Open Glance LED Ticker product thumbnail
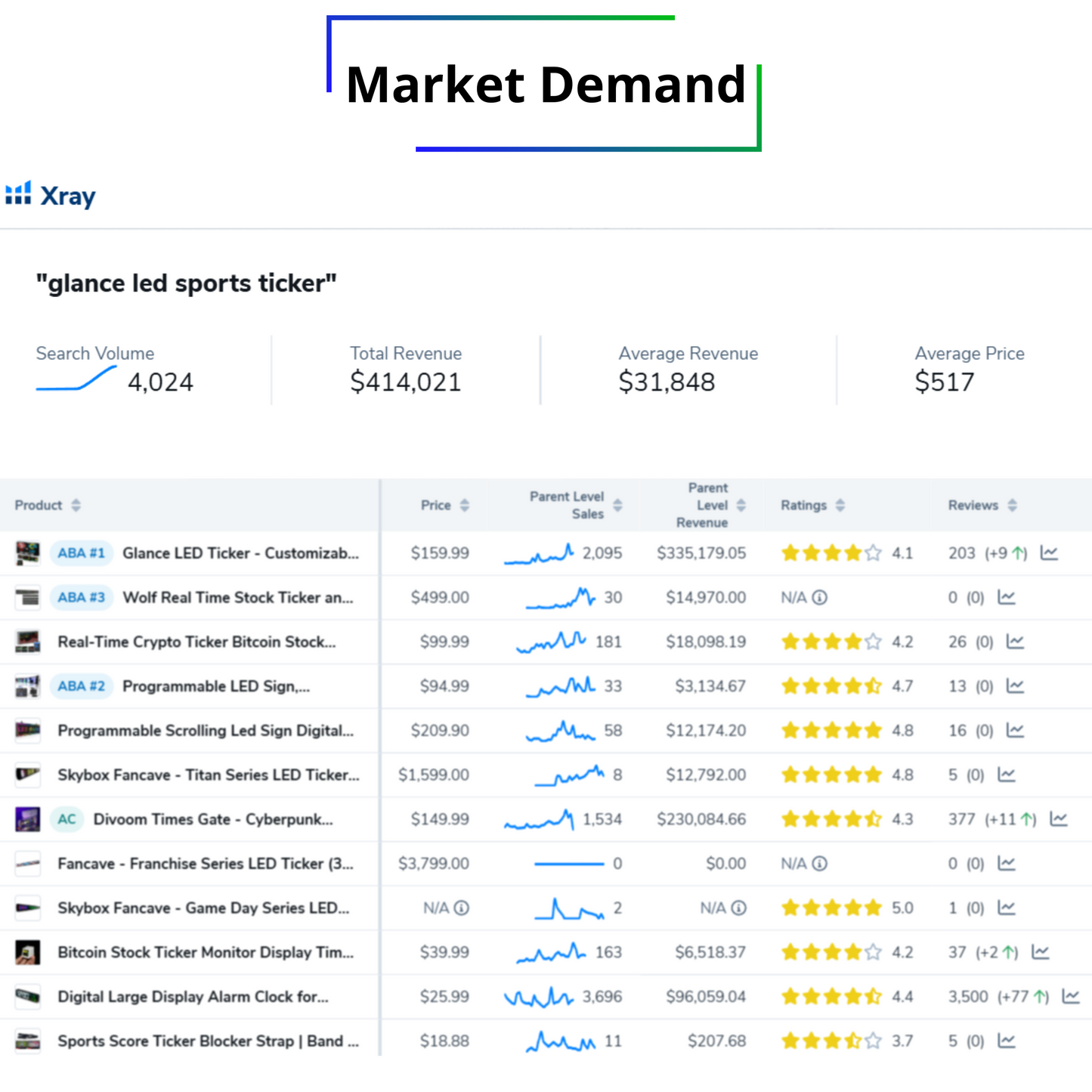The image size is (1092, 1092). pos(28,553)
